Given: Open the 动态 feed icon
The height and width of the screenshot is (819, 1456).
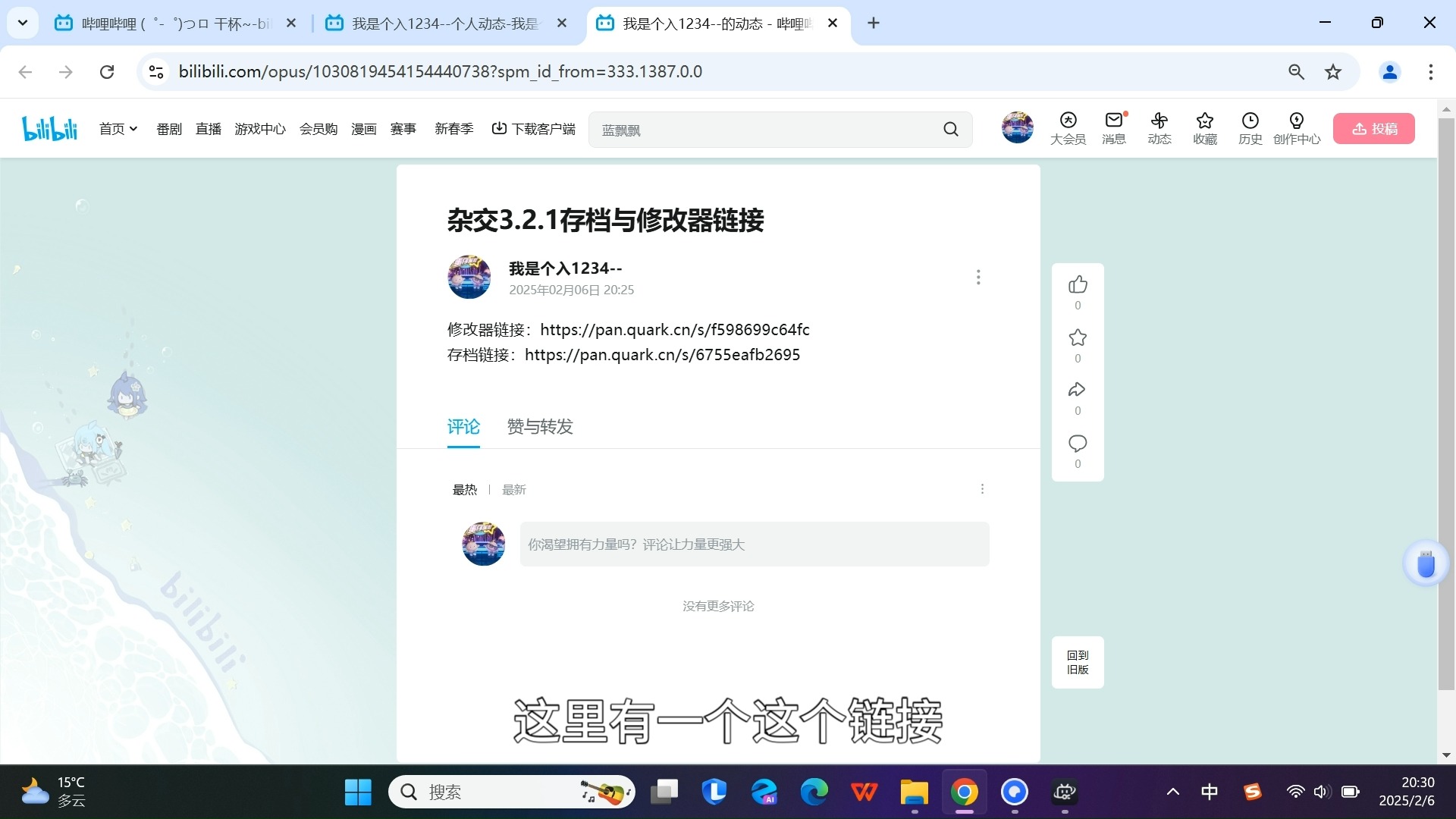Looking at the screenshot, I should coord(1159,128).
